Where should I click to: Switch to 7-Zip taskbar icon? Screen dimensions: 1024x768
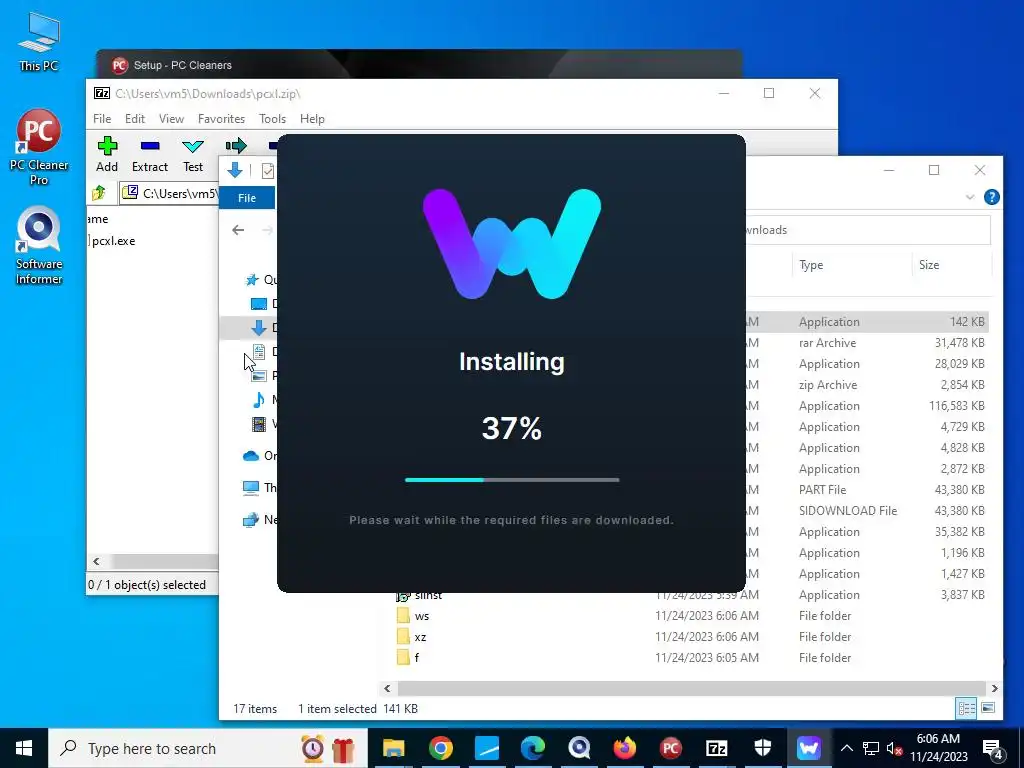point(716,748)
